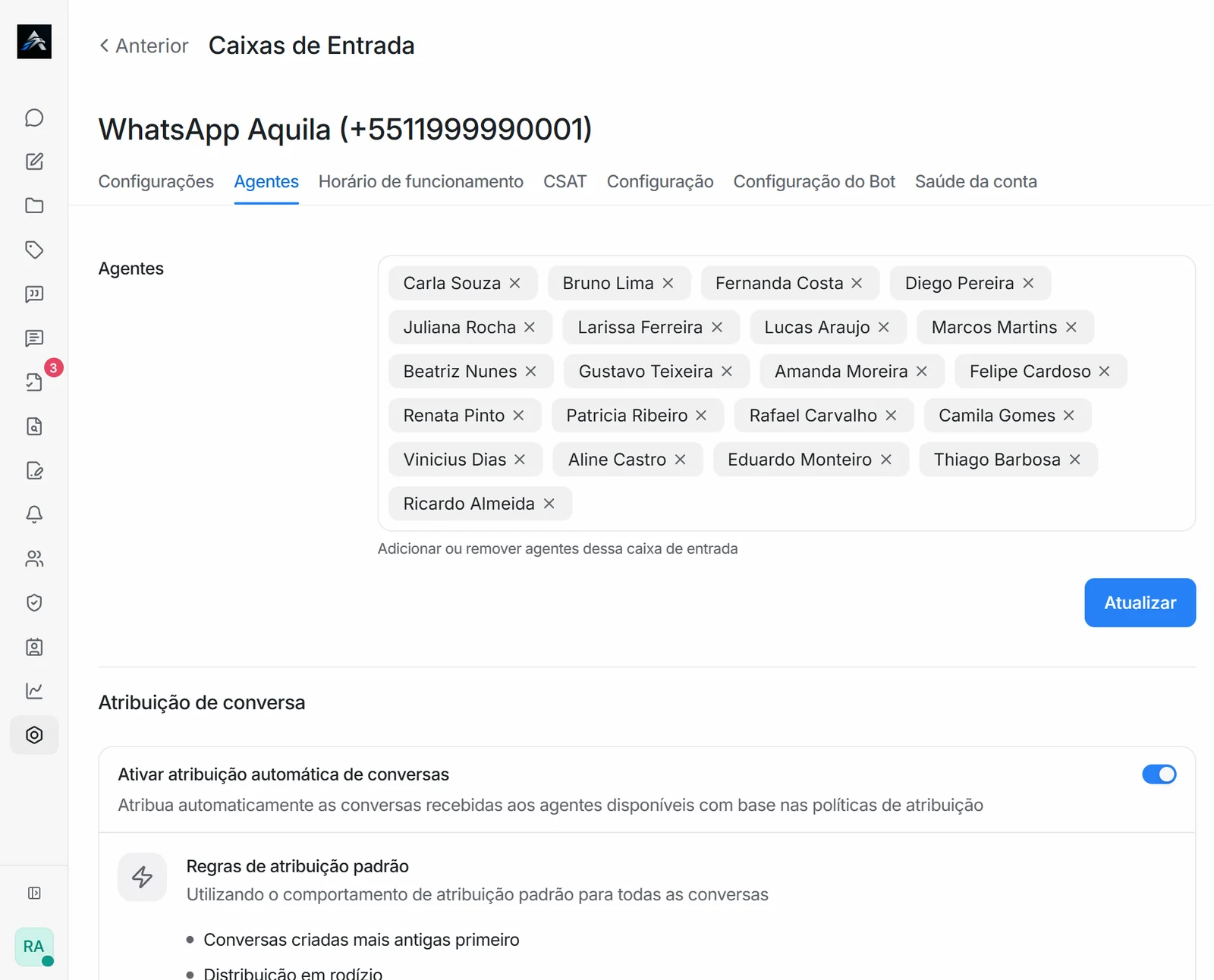Click the document edit icon

tap(34, 470)
